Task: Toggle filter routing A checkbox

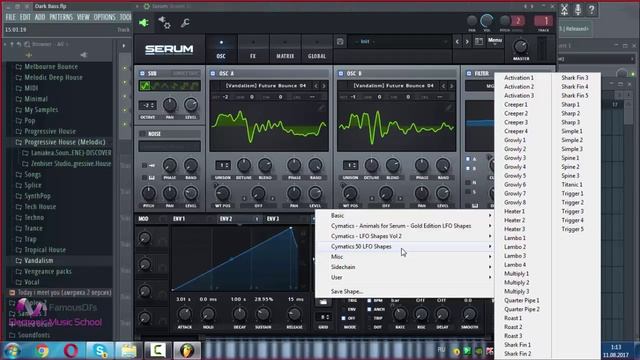Action: point(468,159)
